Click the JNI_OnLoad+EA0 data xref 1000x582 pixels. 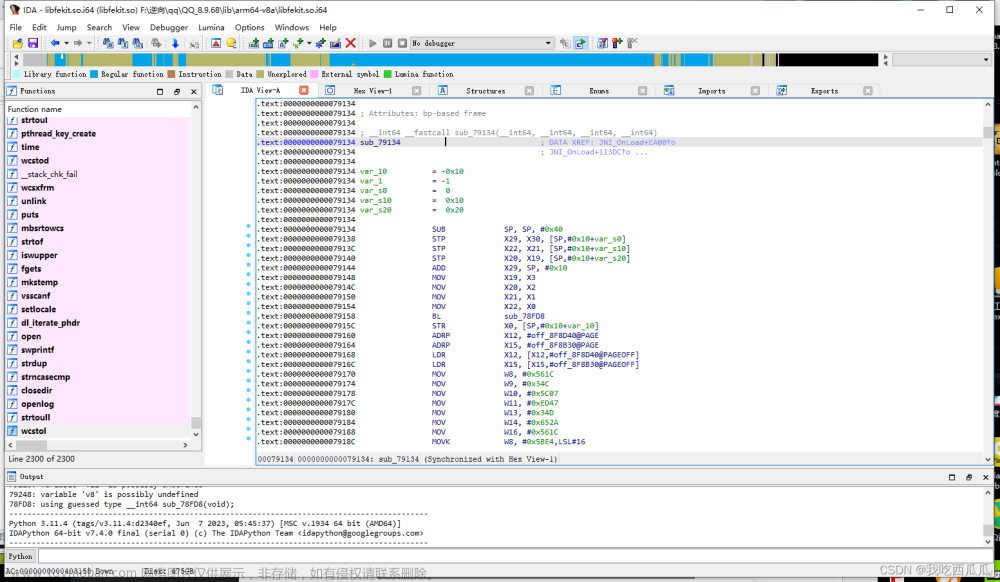click(635, 142)
